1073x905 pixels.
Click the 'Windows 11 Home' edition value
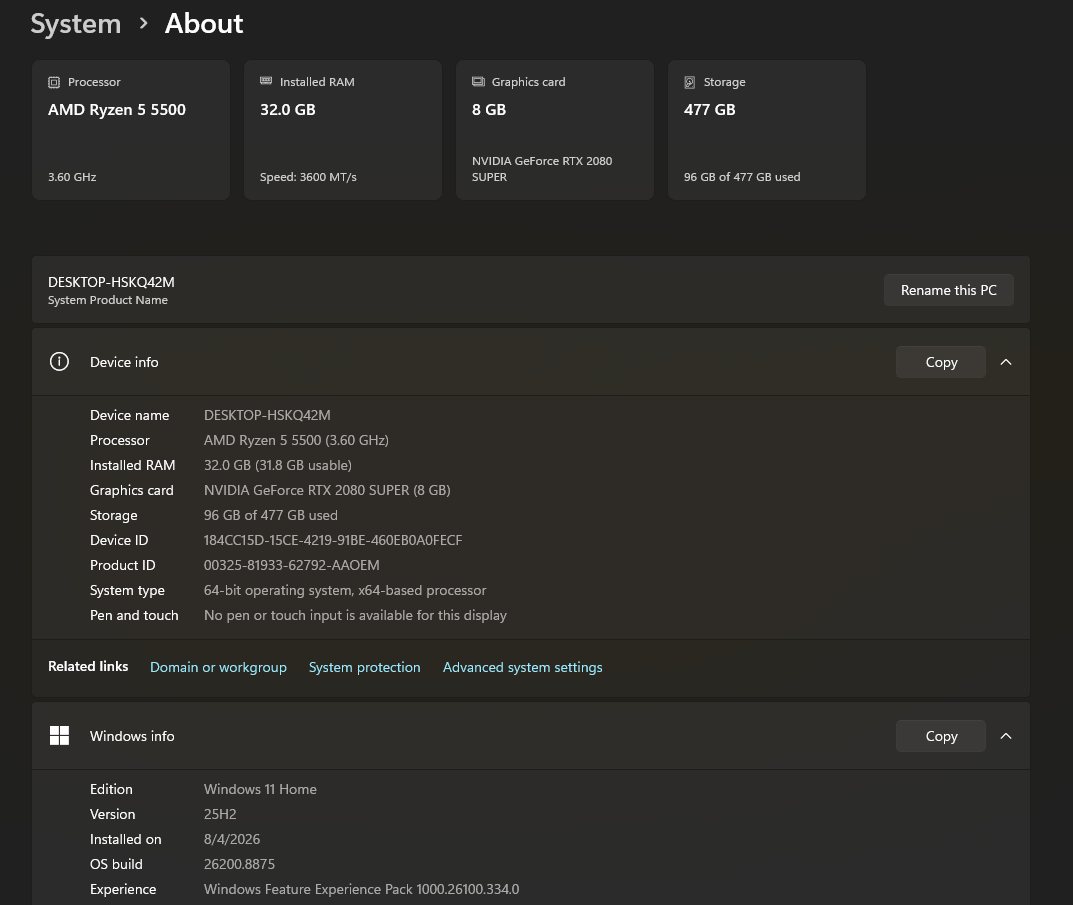tap(260, 789)
